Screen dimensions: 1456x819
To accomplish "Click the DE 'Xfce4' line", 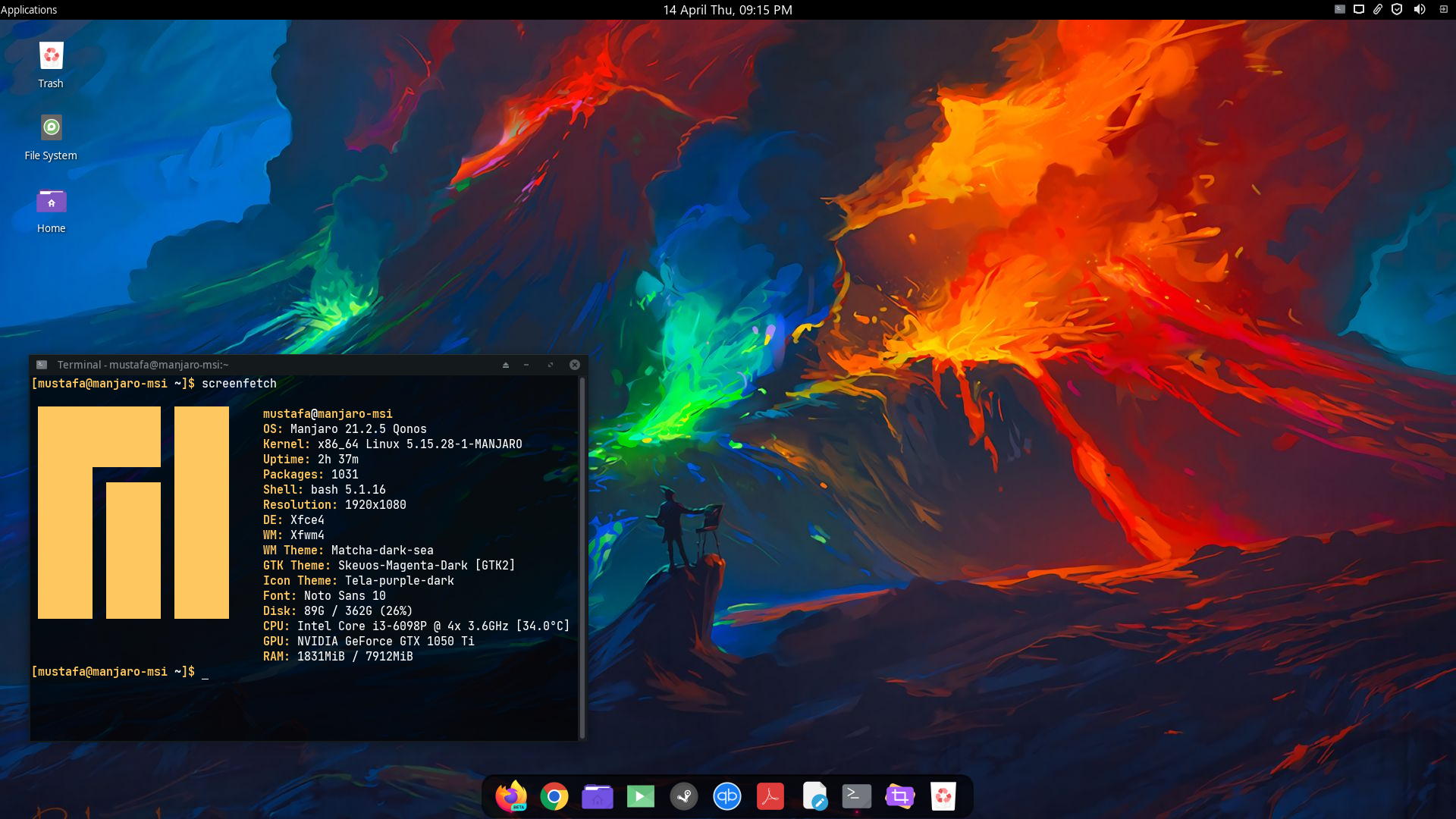I will click(x=293, y=520).
